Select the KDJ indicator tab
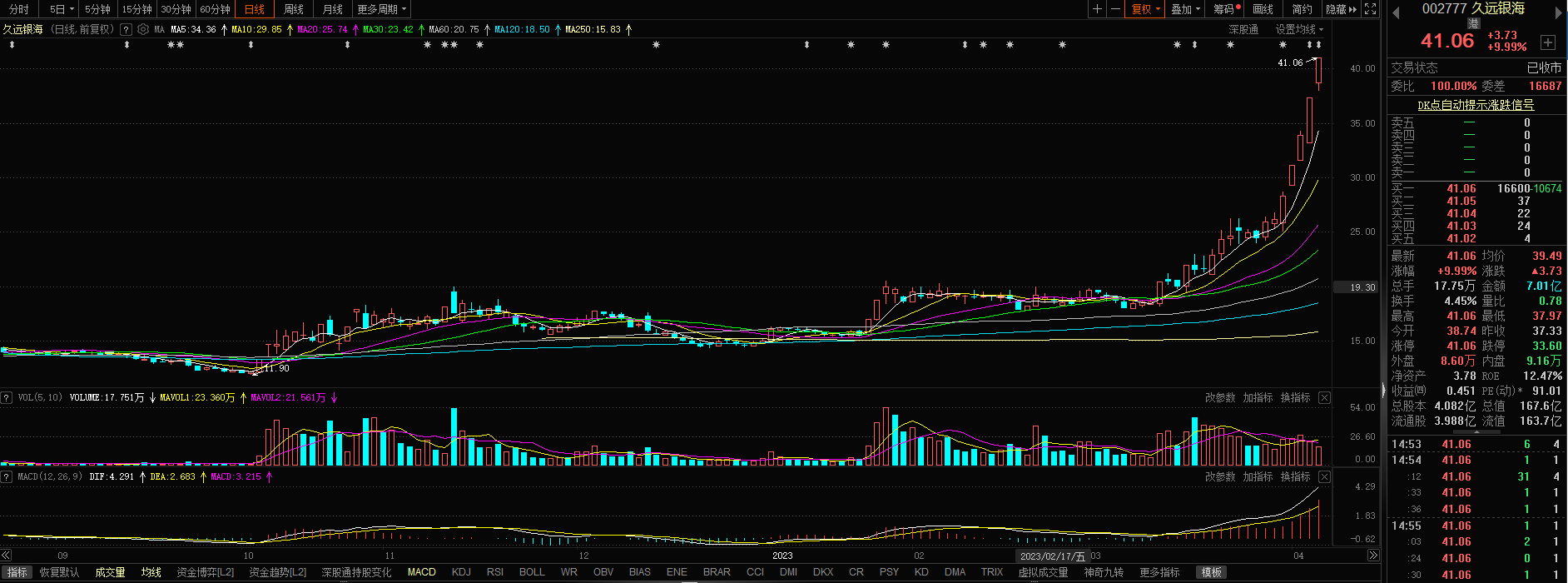Image resolution: width=1568 pixels, height=583 pixels. click(461, 572)
